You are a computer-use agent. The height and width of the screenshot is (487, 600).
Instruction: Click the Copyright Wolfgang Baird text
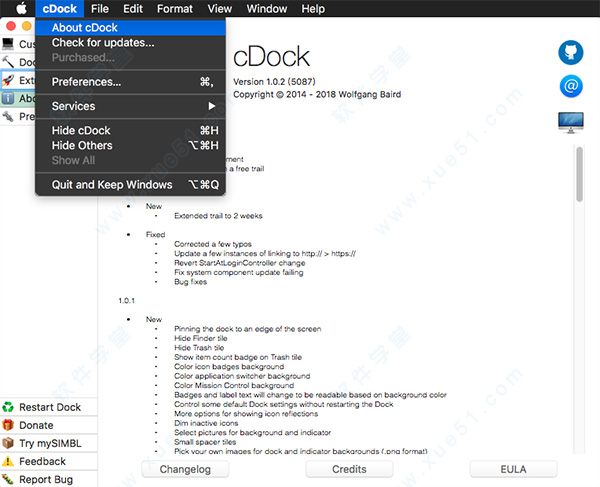pyautogui.click(x=317, y=94)
